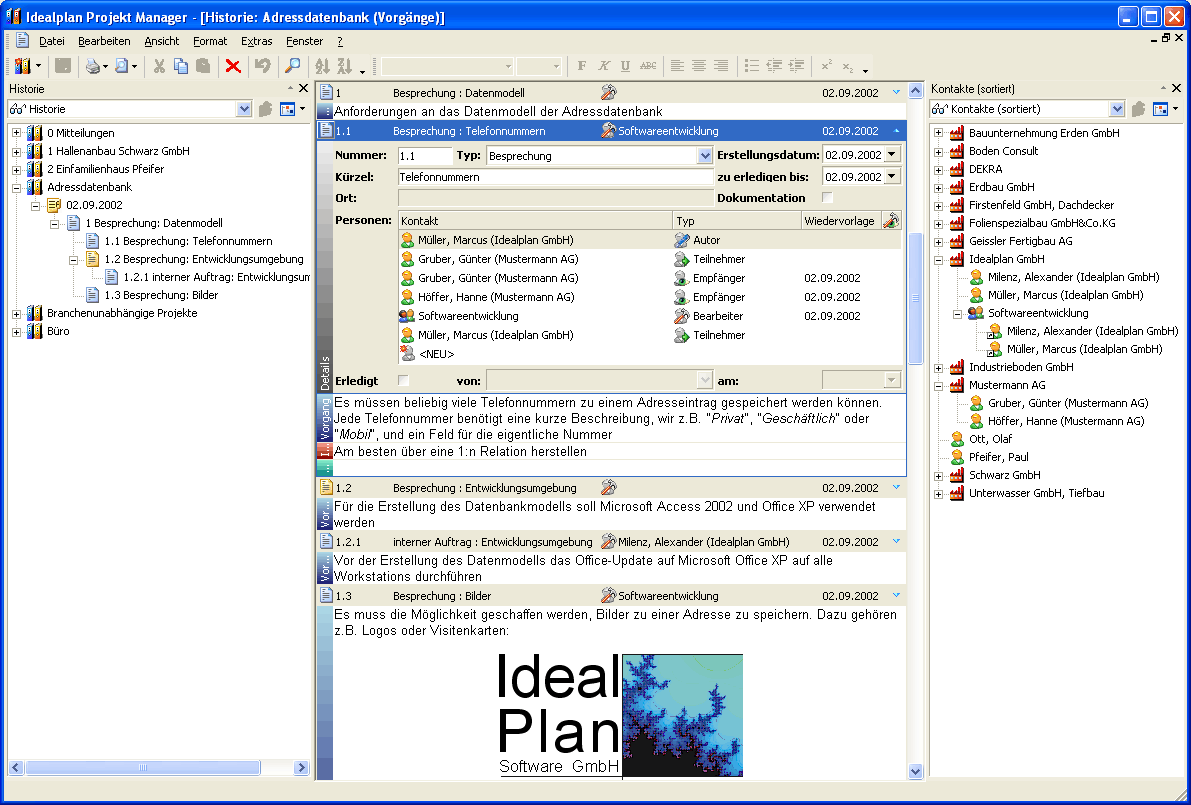Select Ott, Olaf in contacts

pyautogui.click(x=990, y=439)
